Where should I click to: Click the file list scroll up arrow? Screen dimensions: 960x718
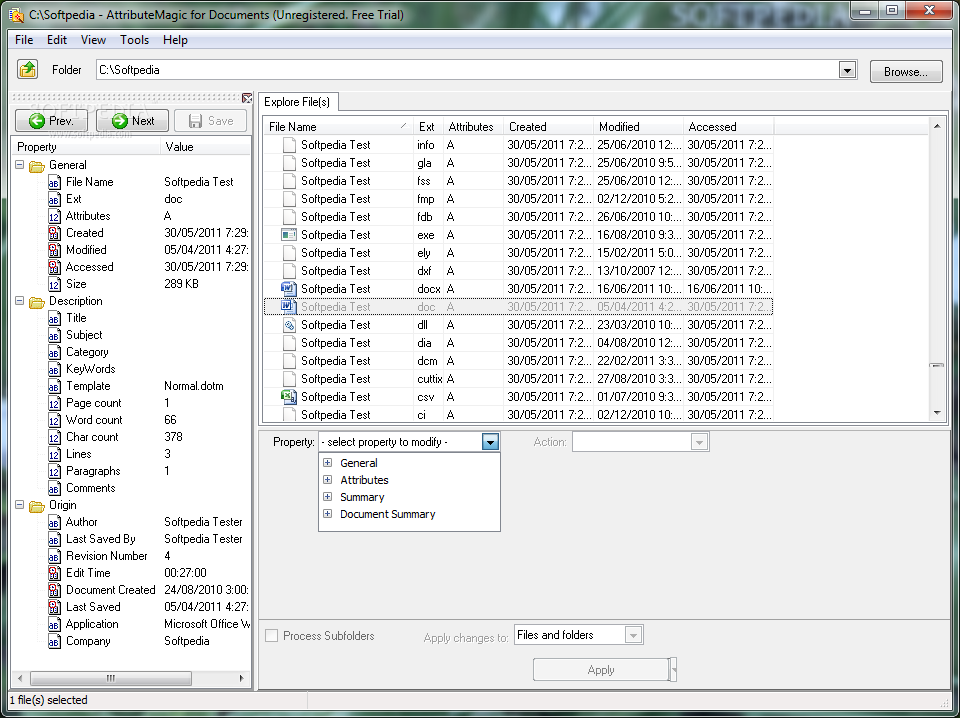(x=937, y=126)
